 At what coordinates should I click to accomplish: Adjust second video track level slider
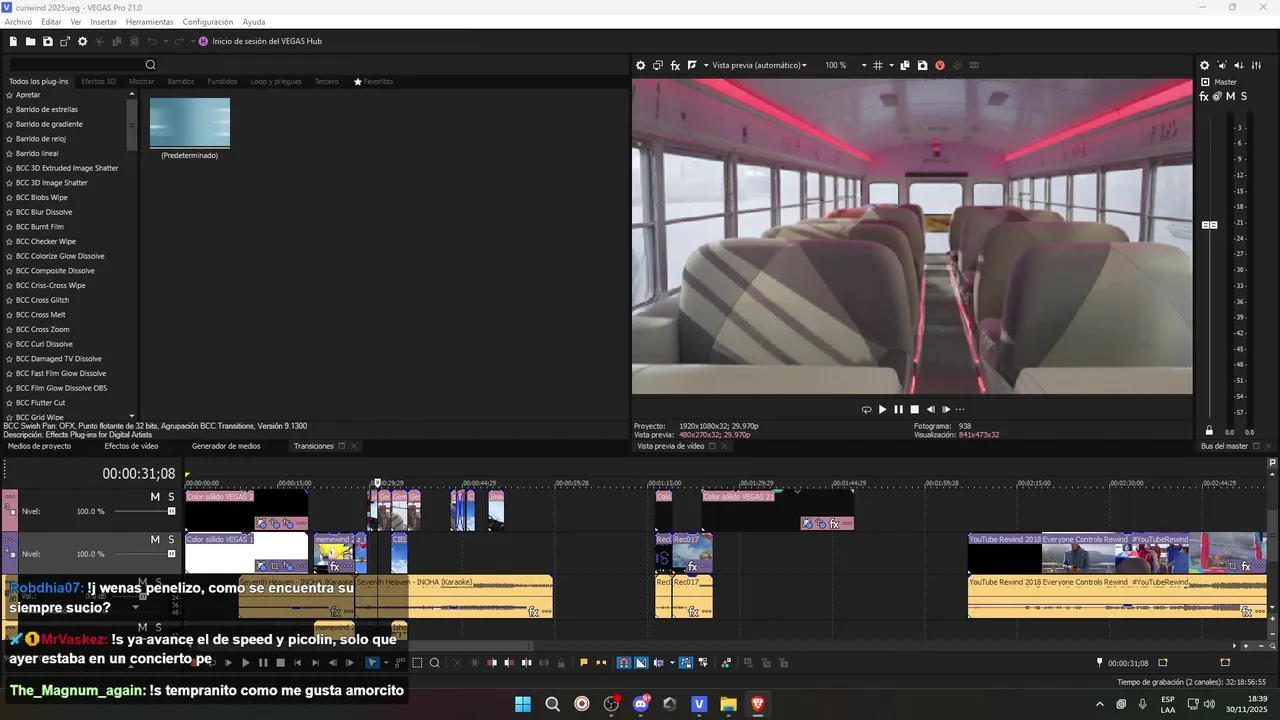pyautogui.click(x=171, y=554)
